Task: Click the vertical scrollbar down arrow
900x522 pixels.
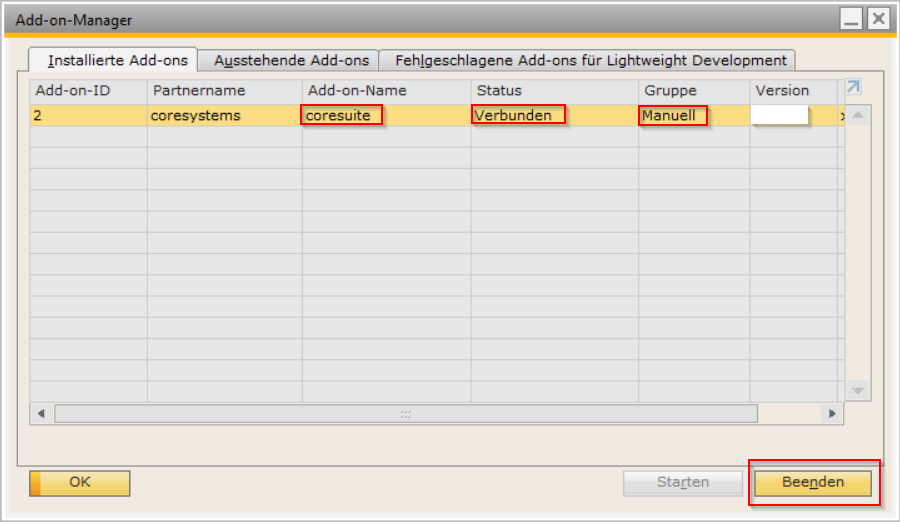Action: click(x=858, y=391)
